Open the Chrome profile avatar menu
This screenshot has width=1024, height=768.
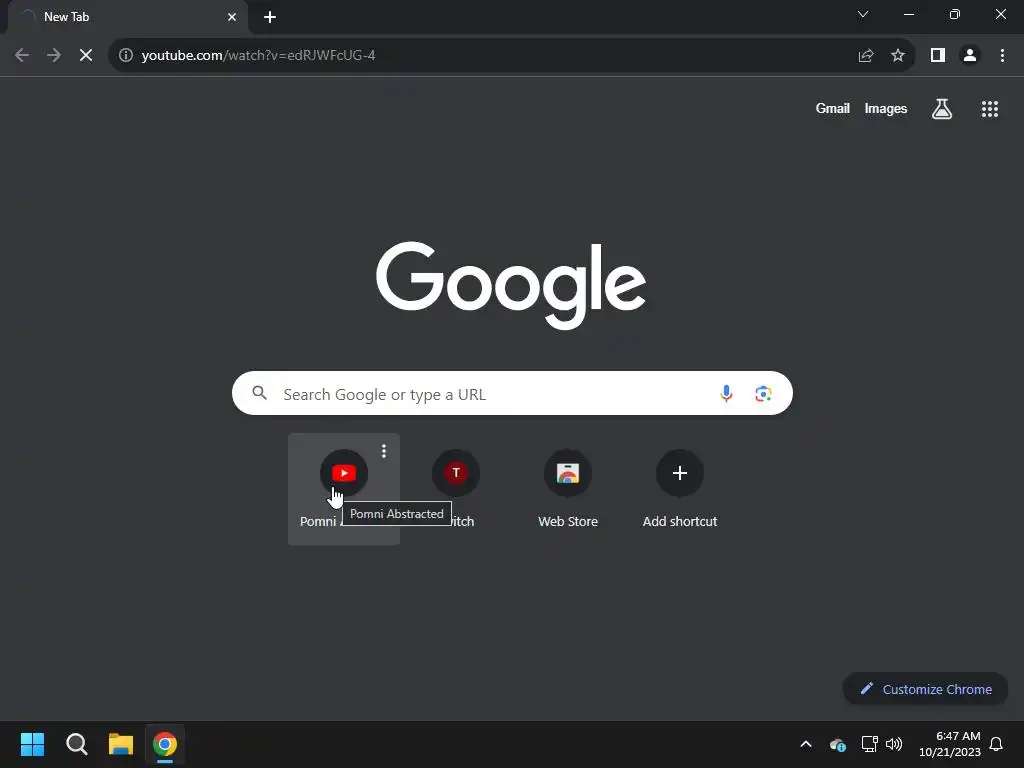pyautogui.click(x=970, y=56)
